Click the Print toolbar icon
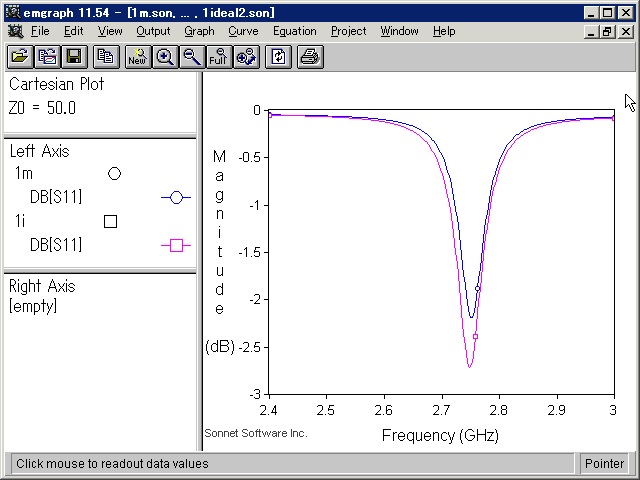The width and height of the screenshot is (640, 480). (x=310, y=57)
